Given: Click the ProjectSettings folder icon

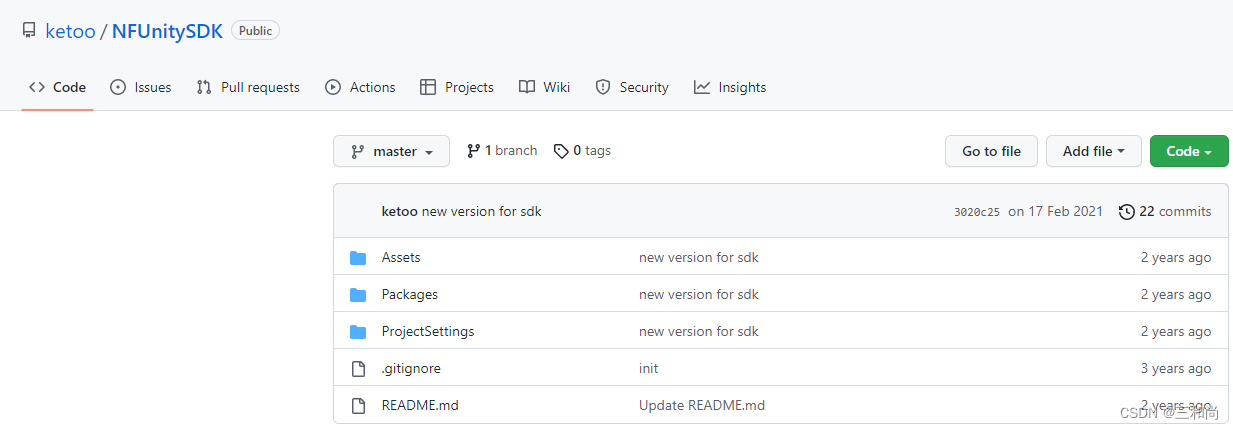Looking at the screenshot, I should [358, 332].
